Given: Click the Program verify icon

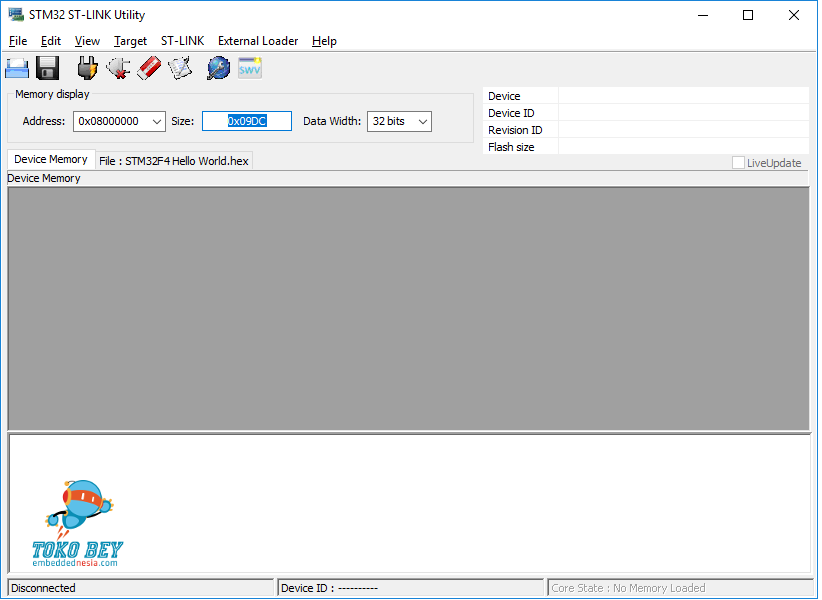Looking at the screenshot, I should (180, 68).
